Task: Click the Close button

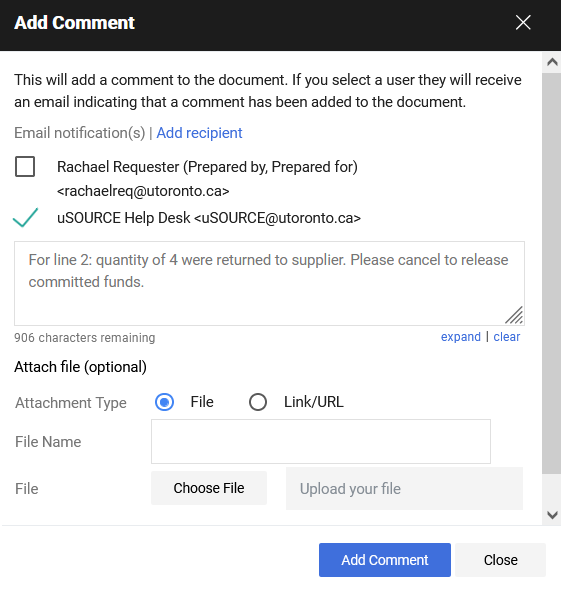Action: [500, 560]
